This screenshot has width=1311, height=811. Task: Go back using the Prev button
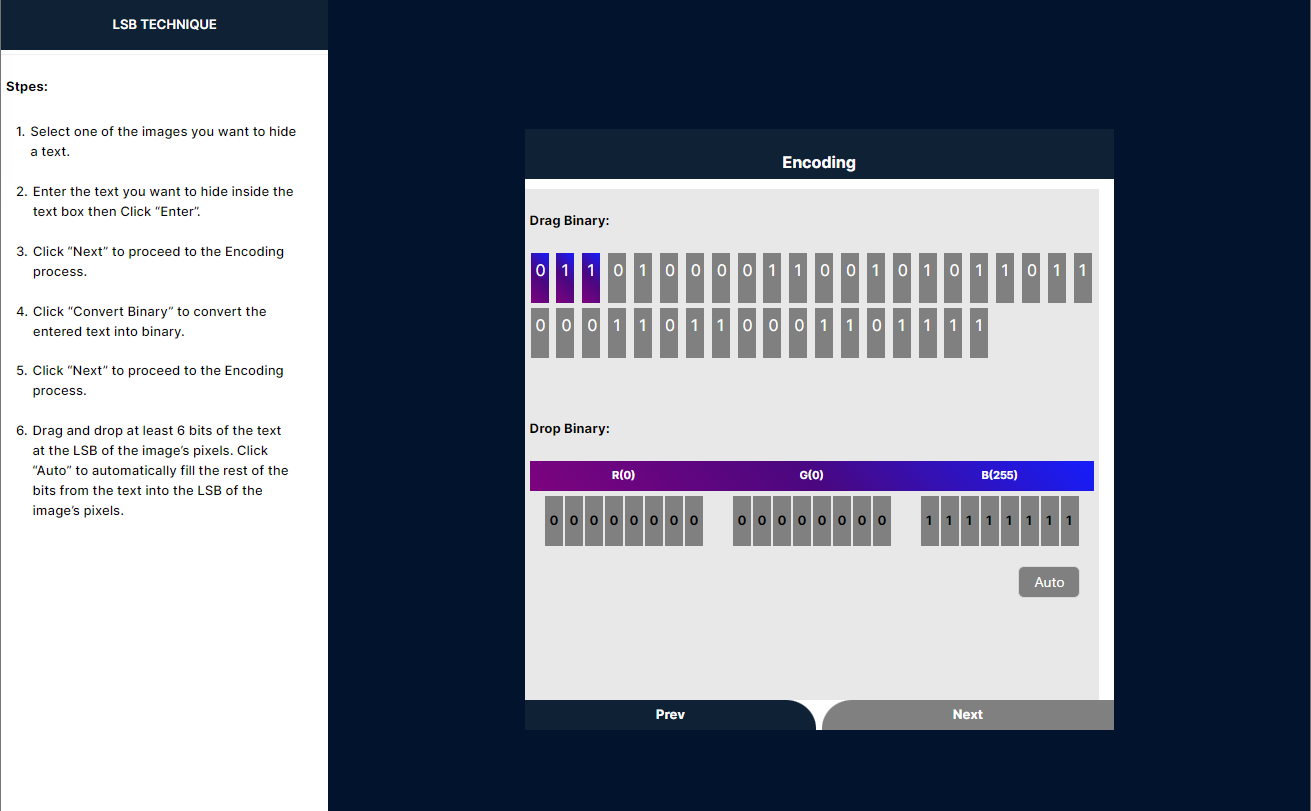(670, 714)
